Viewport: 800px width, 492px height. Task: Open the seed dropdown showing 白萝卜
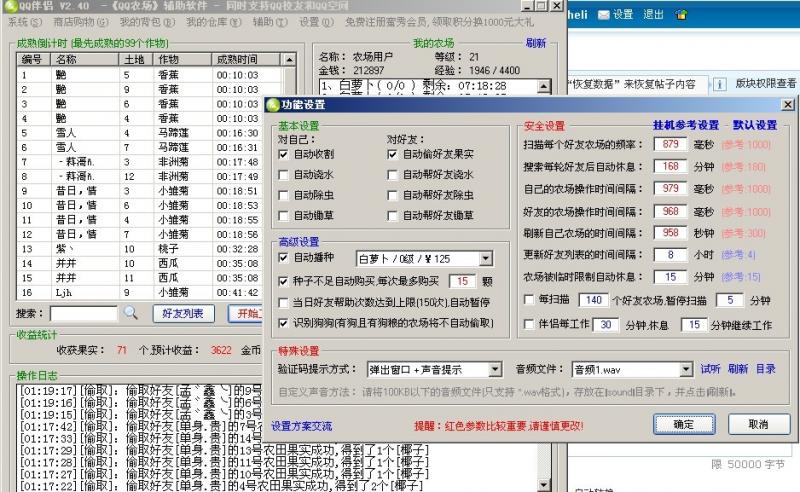(486, 259)
